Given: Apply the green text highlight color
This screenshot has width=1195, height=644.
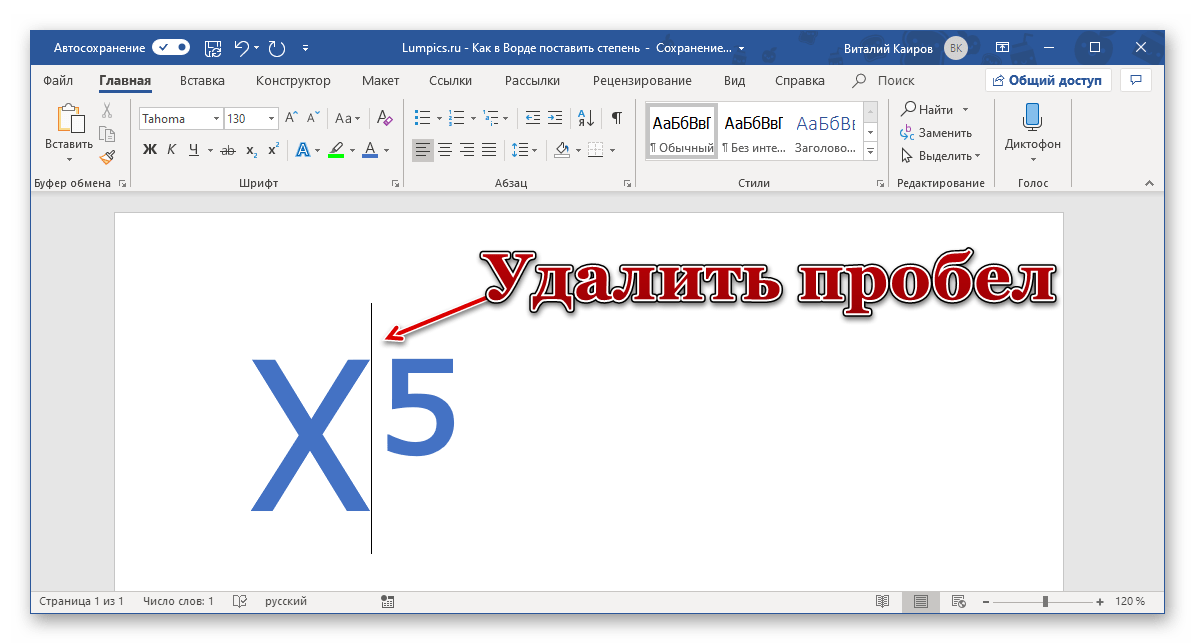Looking at the screenshot, I should tap(336, 149).
